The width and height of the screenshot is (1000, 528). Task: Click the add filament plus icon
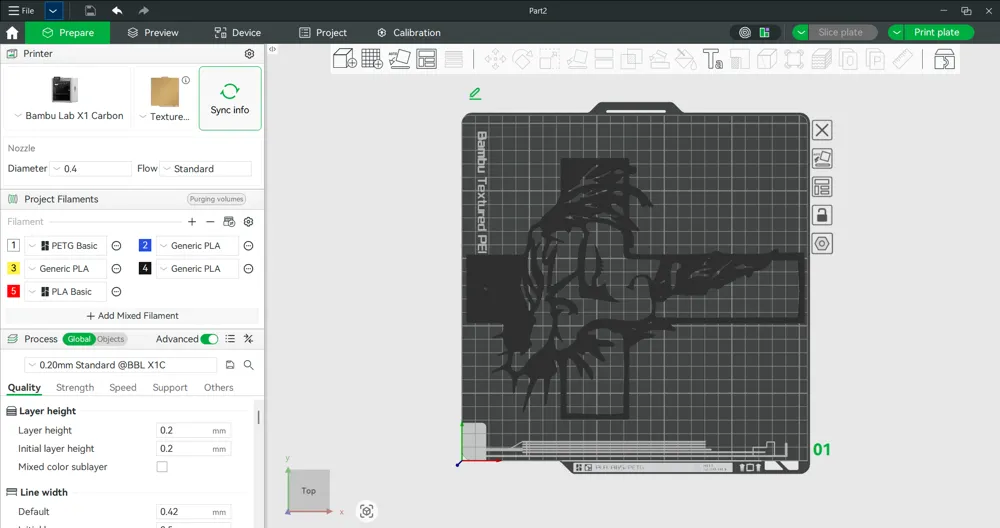(192, 221)
